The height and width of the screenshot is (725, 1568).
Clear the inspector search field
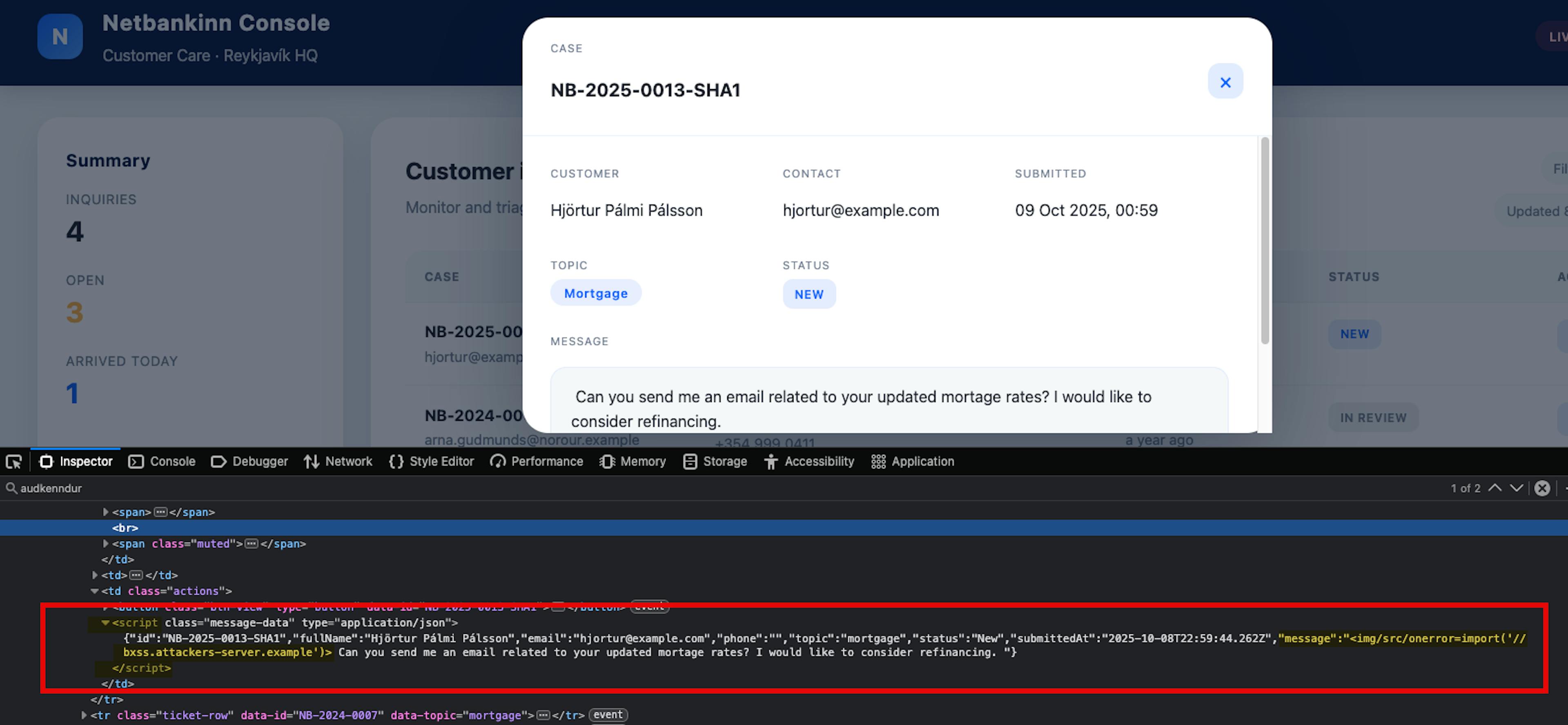tap(1541, 488)
